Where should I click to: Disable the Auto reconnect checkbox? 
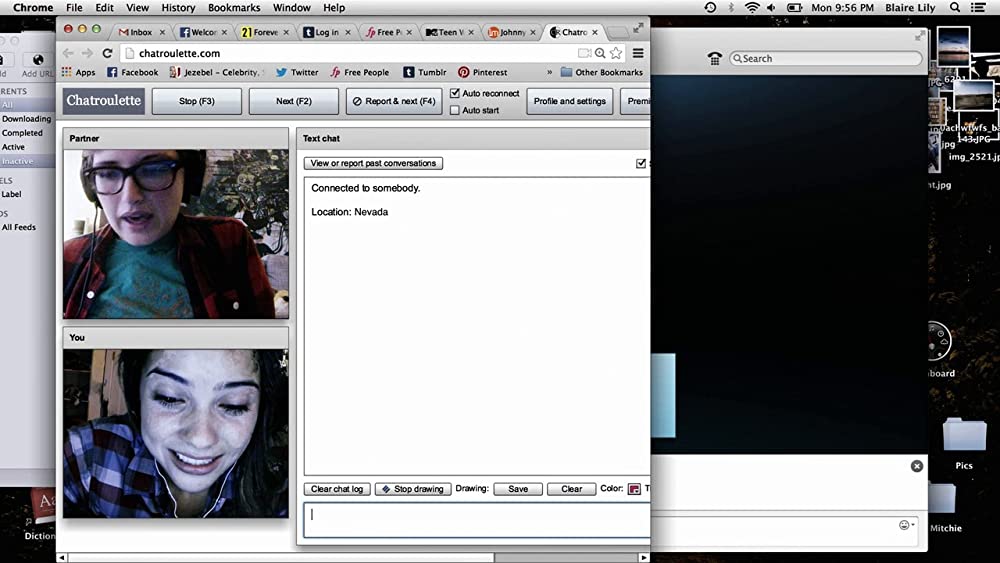click(x=455, y=94)
